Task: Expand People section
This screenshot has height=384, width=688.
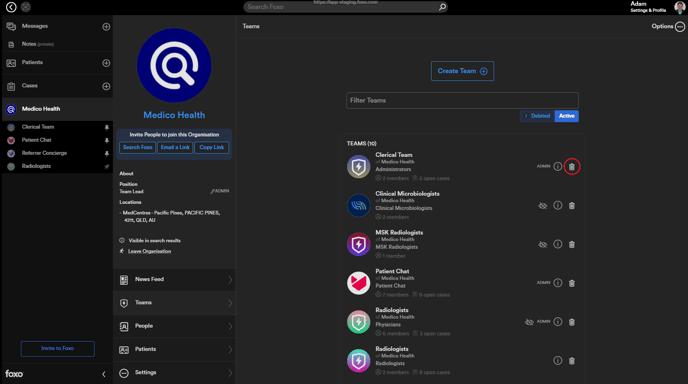Action: click(x=174, y=326)
